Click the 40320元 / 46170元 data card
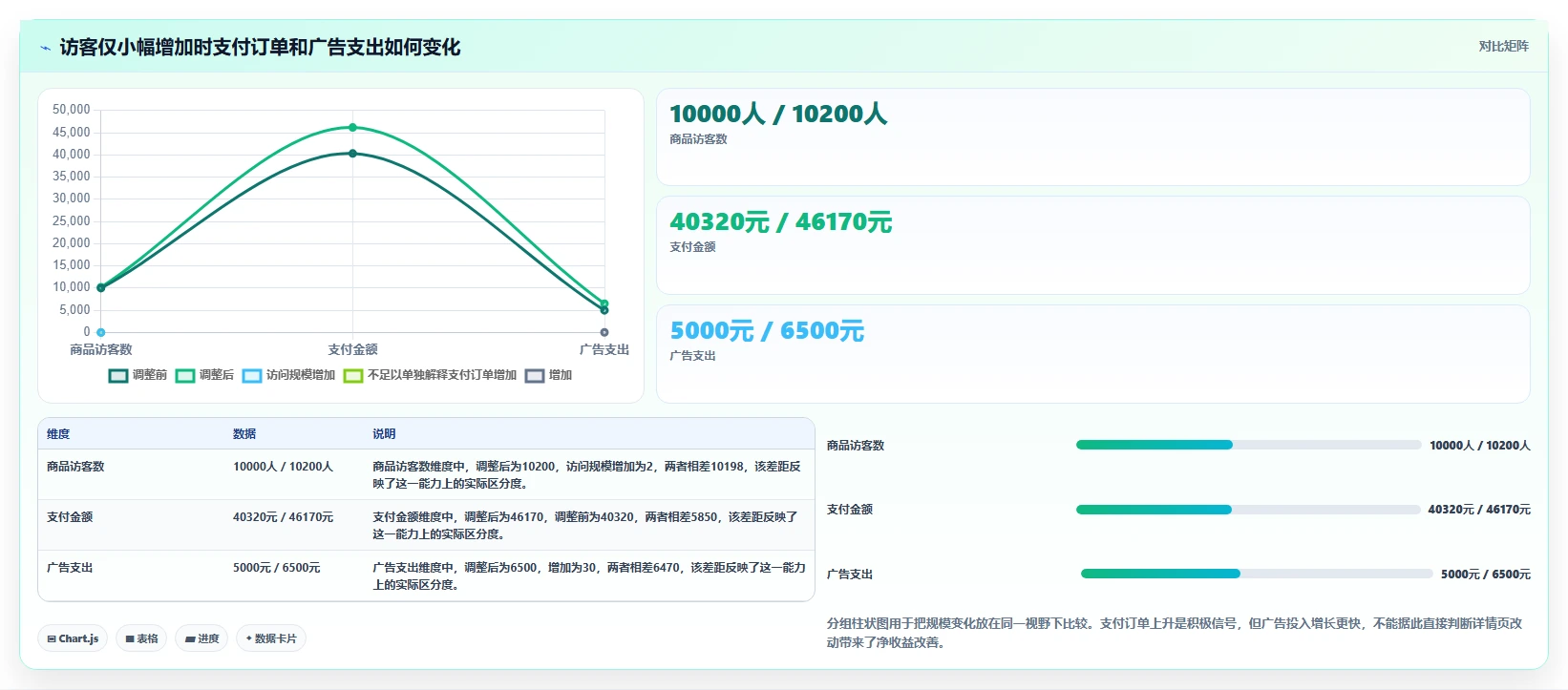The image size is (1568, 690). [x=1092, y=245]
